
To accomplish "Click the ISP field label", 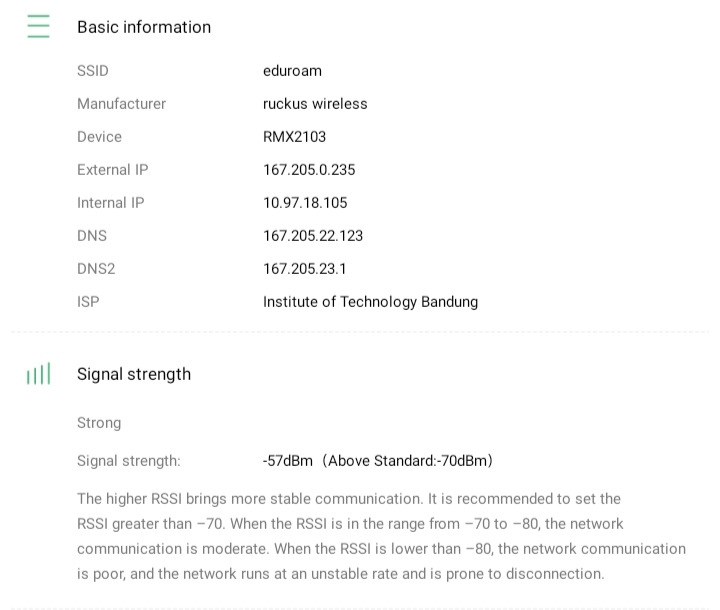I will click(88, 302).
